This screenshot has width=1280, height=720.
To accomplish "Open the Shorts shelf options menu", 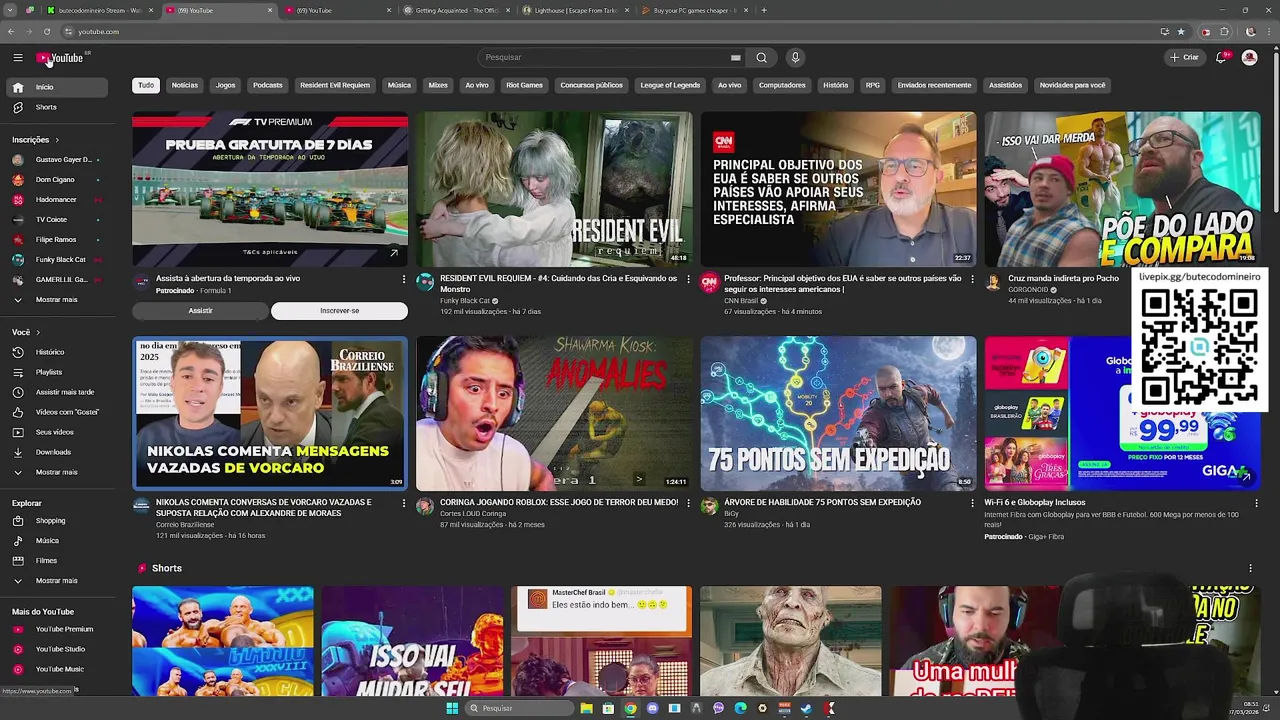I will [x=1250, y=569].
